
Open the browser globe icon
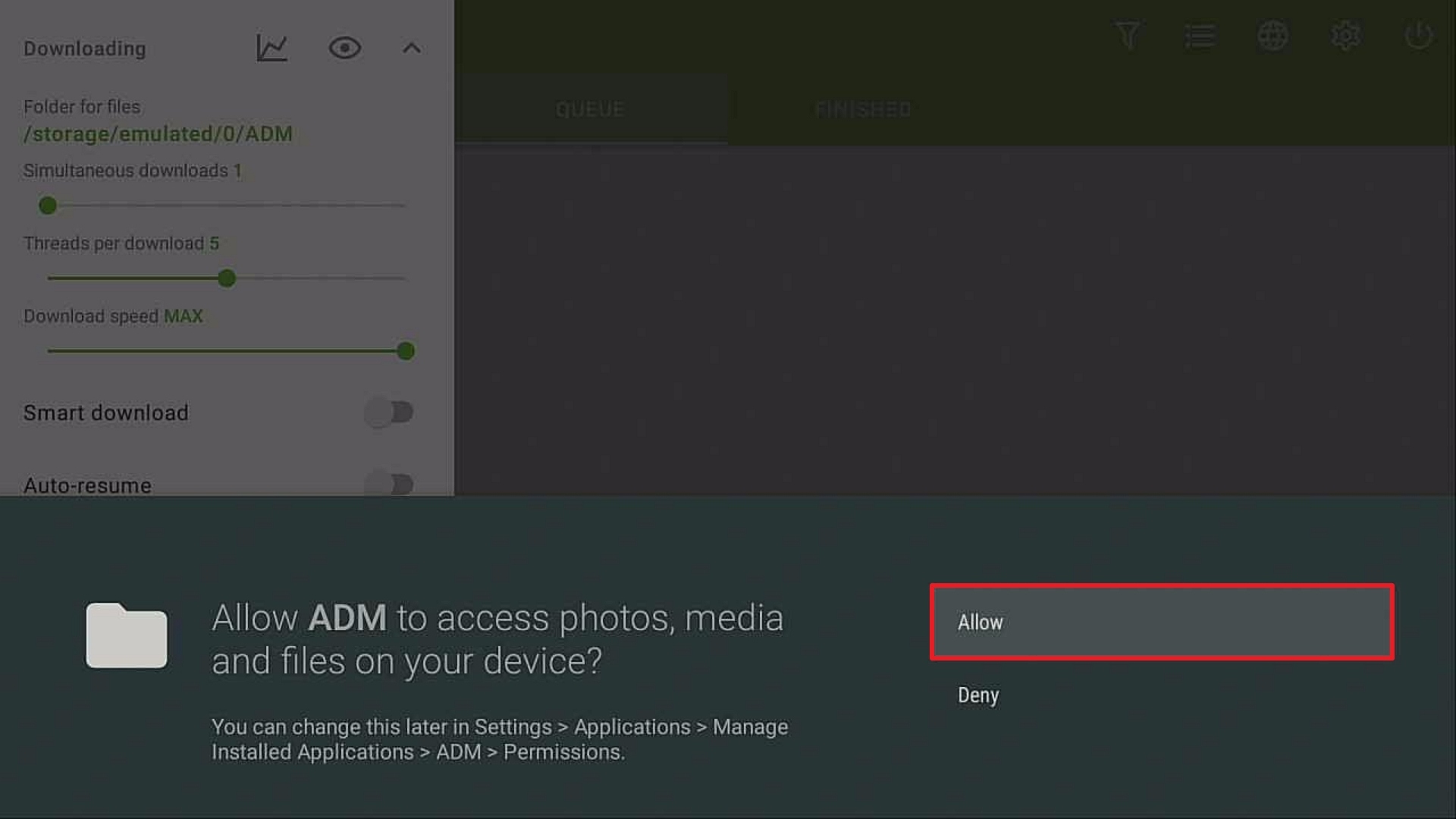[x=1272, y=36]
